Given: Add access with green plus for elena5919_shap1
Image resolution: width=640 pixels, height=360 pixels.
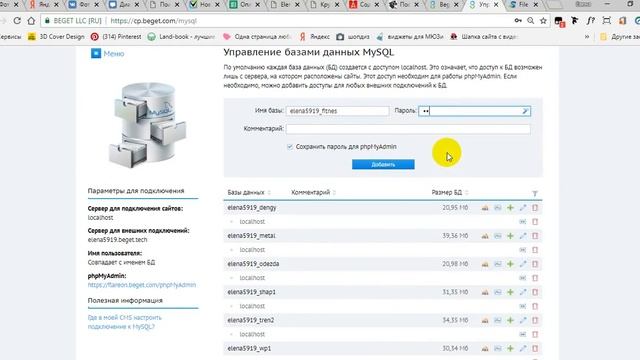Looking at the screenshot, I should [510, 292].
